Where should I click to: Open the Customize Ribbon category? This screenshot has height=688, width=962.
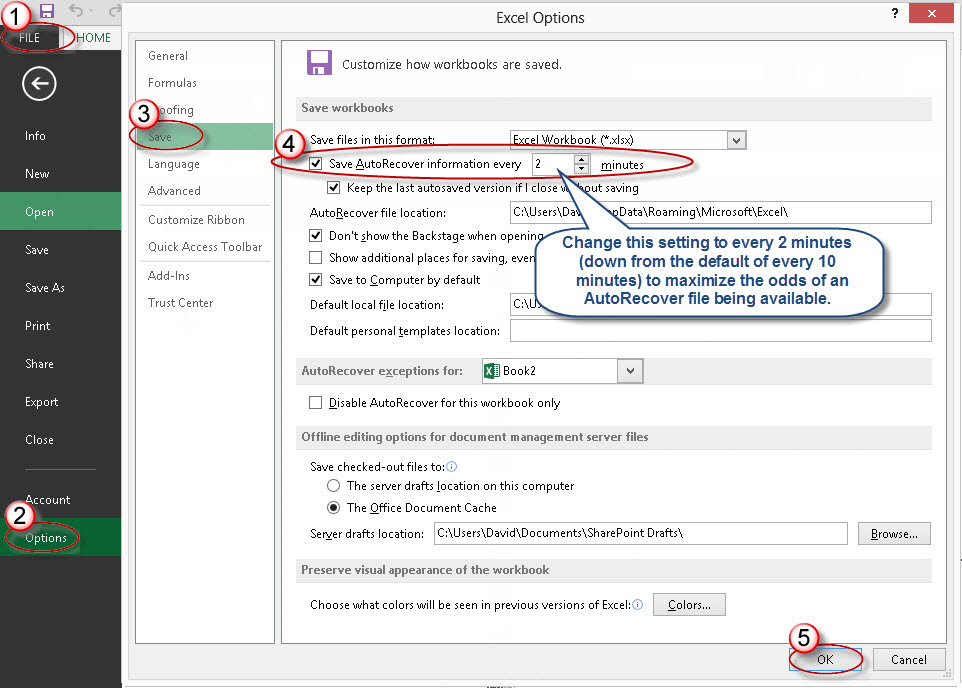click(x=196, y=220)
